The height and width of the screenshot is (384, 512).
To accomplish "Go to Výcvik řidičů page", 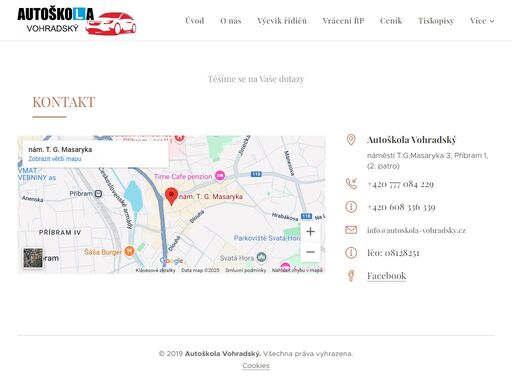I will pos(282,21).
